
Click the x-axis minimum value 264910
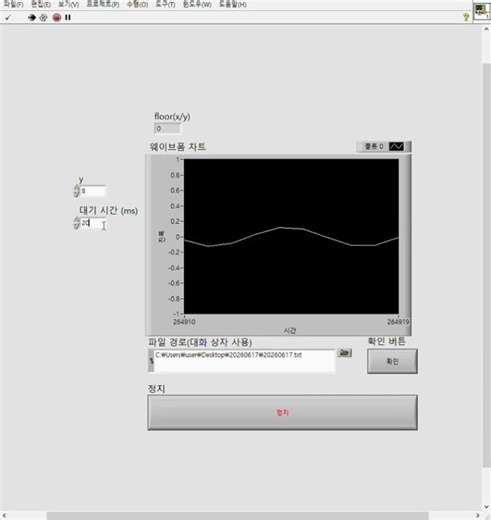184,322
